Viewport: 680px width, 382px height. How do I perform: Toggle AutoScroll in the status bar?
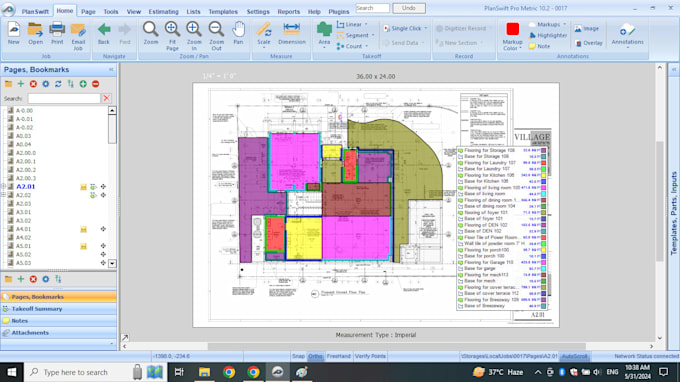point(574,356)
